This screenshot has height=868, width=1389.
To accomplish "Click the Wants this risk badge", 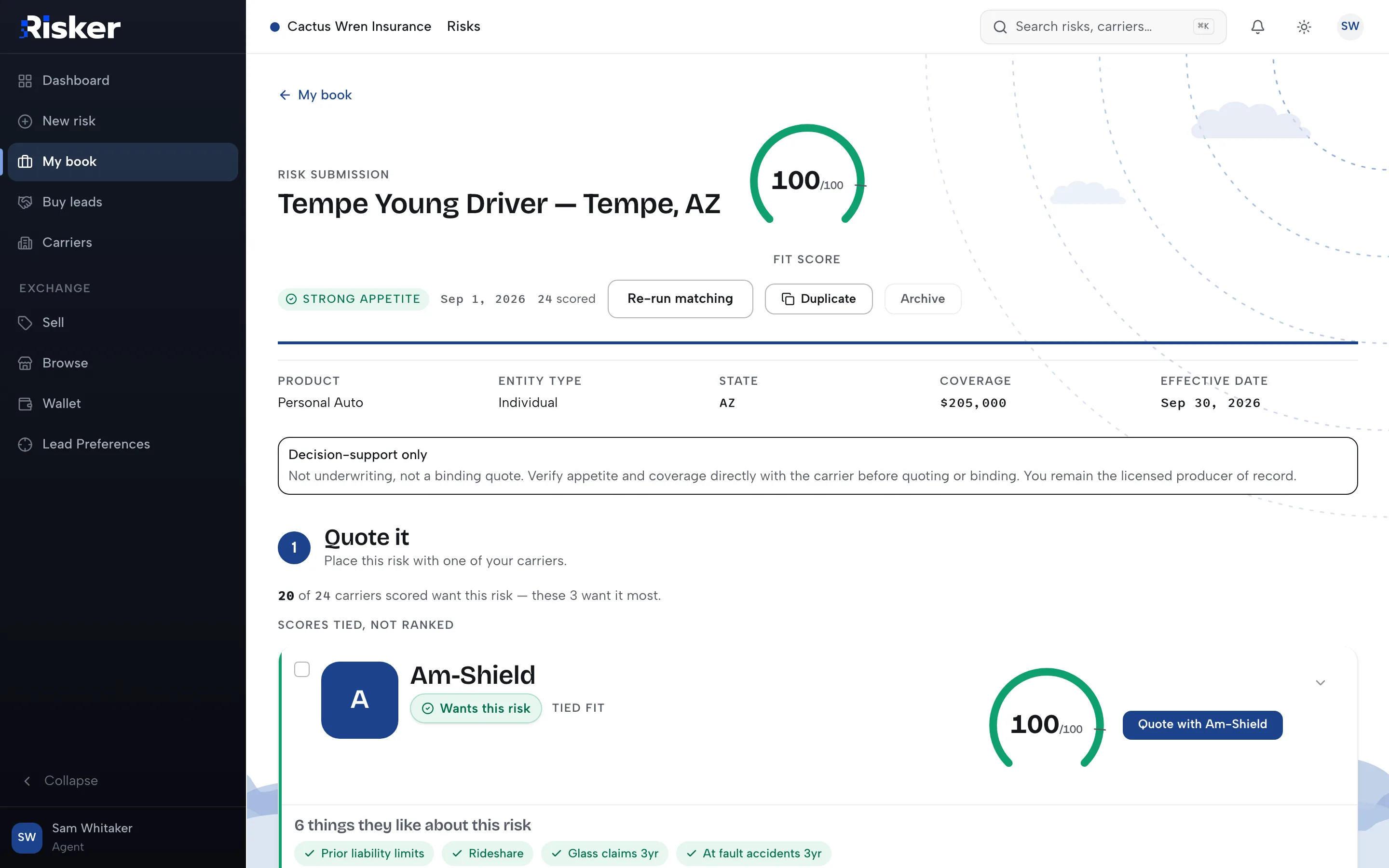I will [x=476, y=708].
